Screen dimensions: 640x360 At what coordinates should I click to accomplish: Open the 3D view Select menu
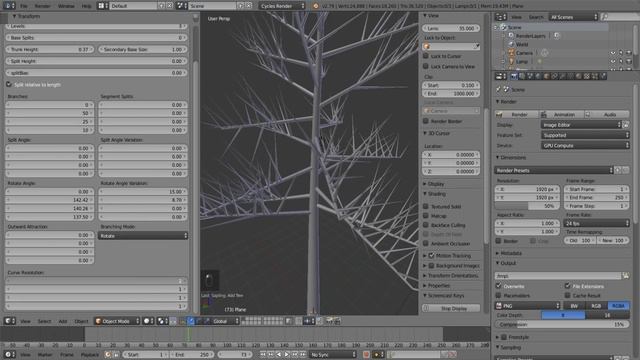coord(44,321)
